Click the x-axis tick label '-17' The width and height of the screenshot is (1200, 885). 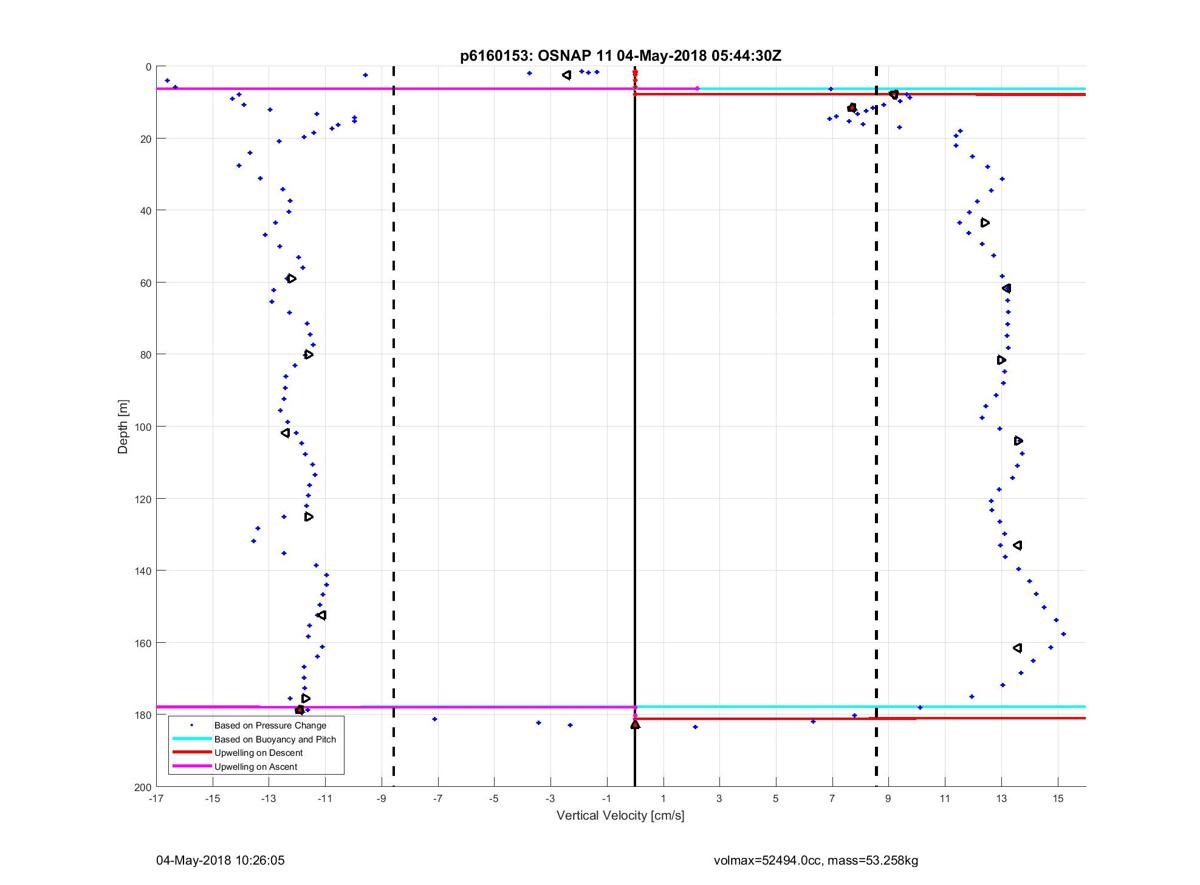click(156, 799)
